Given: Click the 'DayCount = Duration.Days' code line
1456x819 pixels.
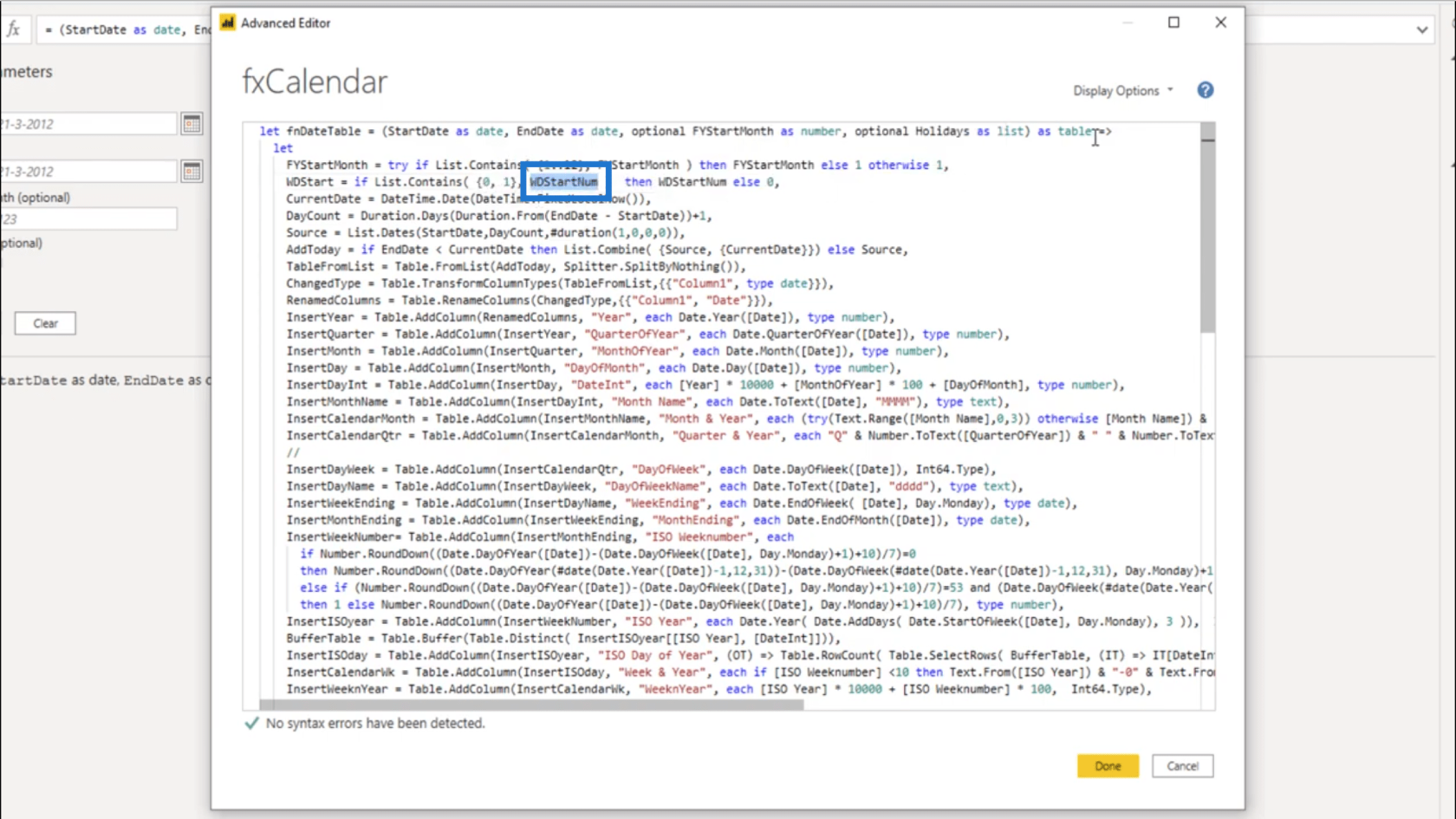Looking at the screenshot, I should coord(498,216).
